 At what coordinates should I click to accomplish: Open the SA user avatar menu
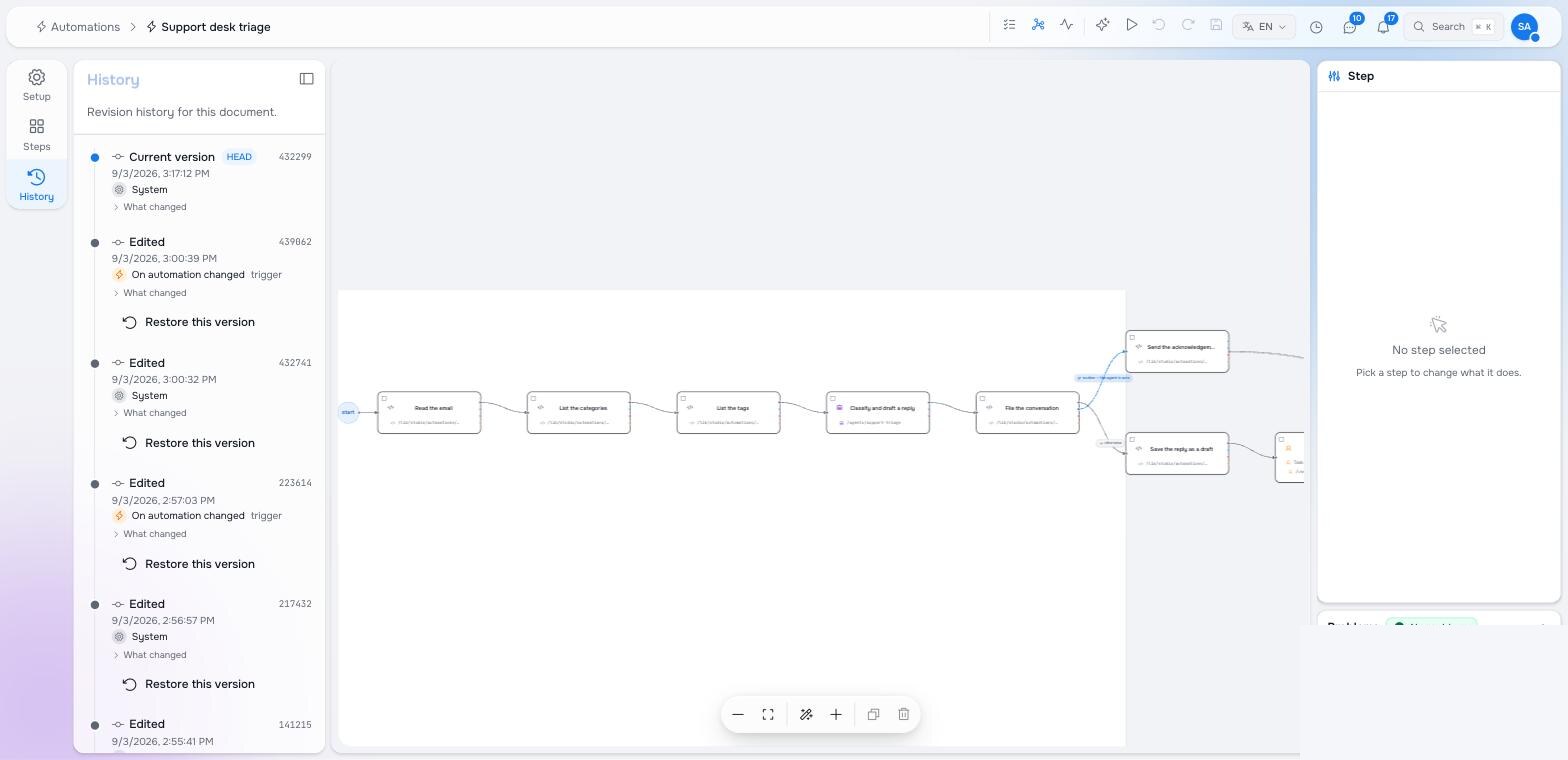click(x=1524, y=27)
